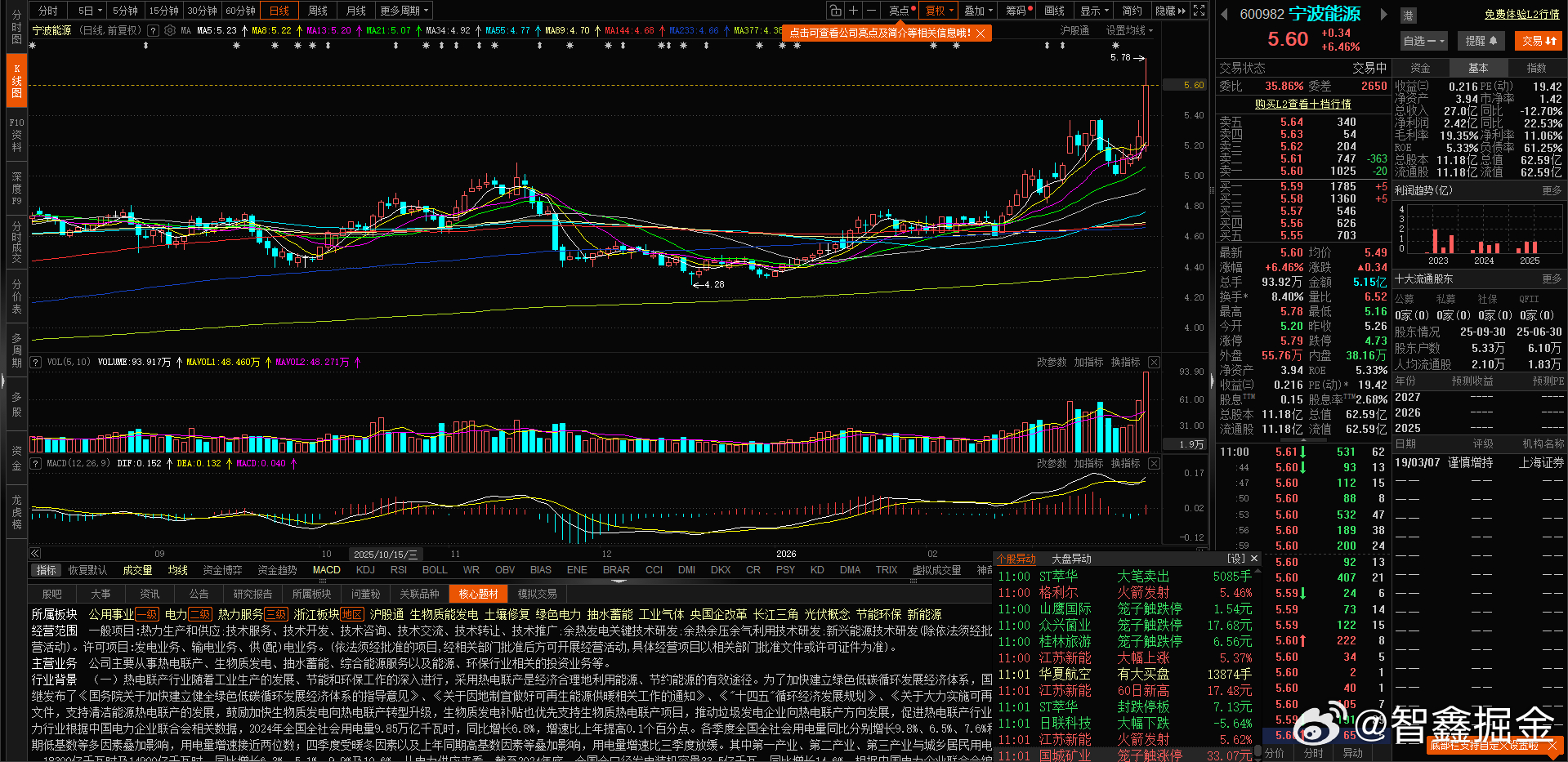The image size is (1568, 762).
Task: Click the 提醒 alert button
Action: pyautogui.click(x=1481, y=41)
